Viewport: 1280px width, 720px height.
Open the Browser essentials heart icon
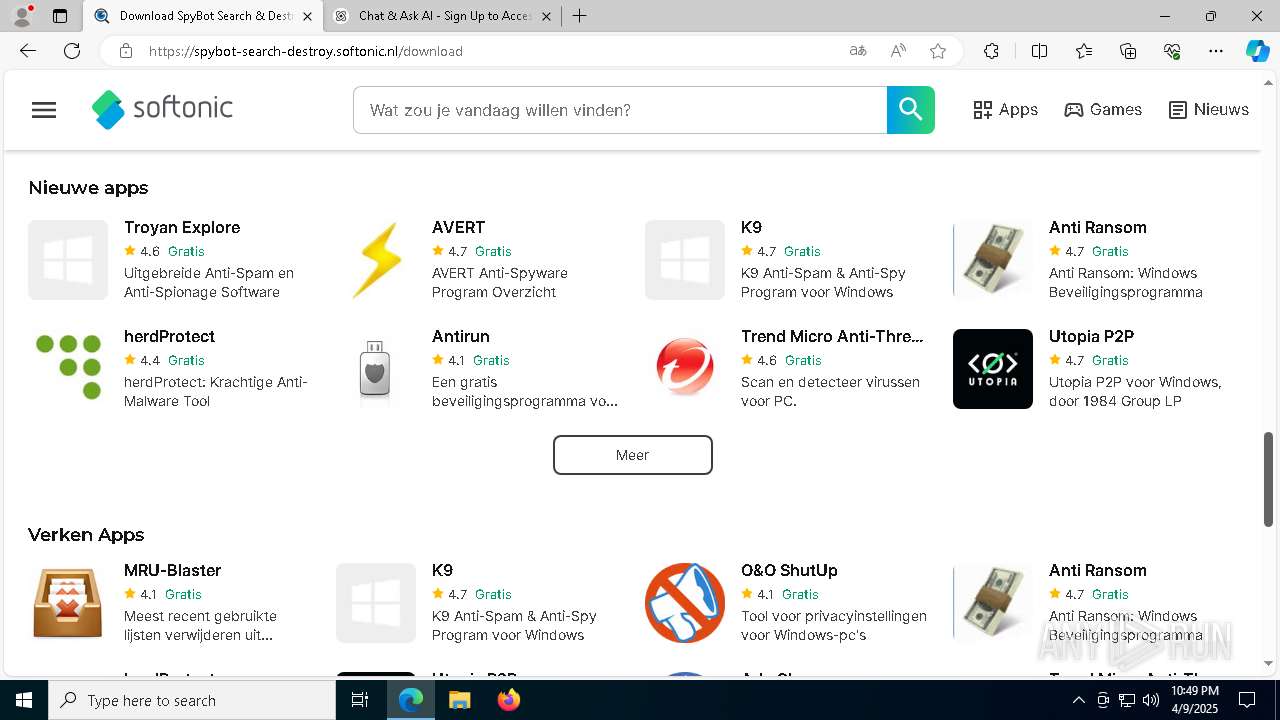[1172, 51]
